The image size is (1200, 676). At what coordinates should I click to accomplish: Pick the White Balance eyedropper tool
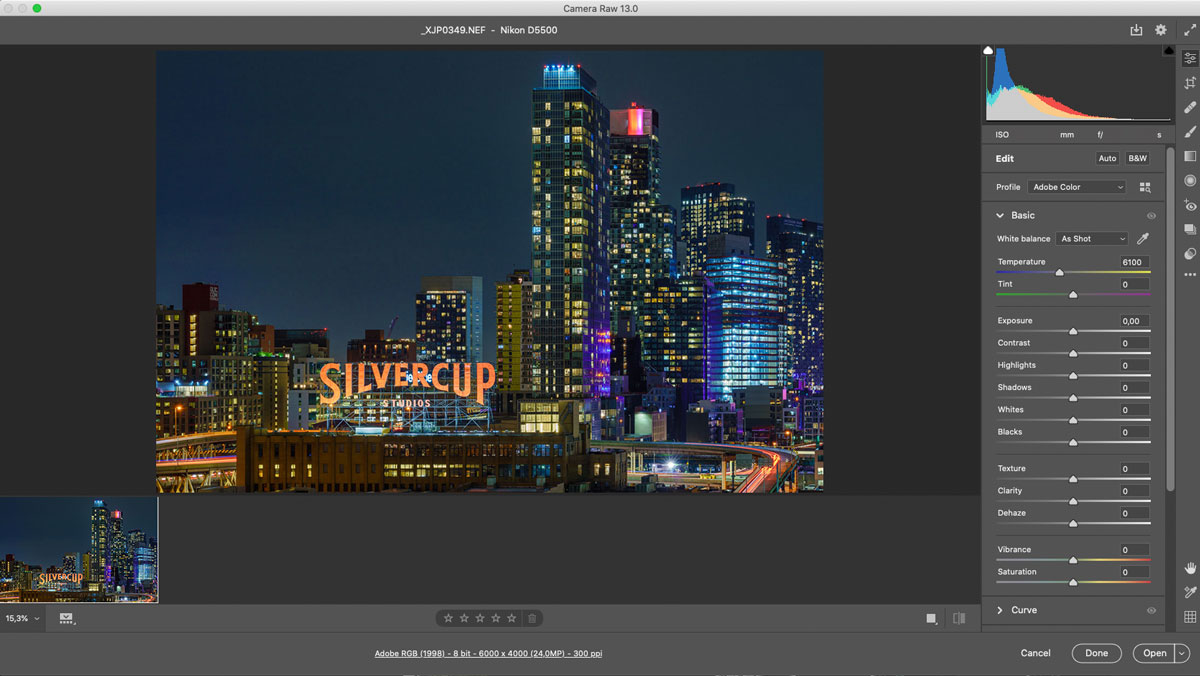point(1143,239)
